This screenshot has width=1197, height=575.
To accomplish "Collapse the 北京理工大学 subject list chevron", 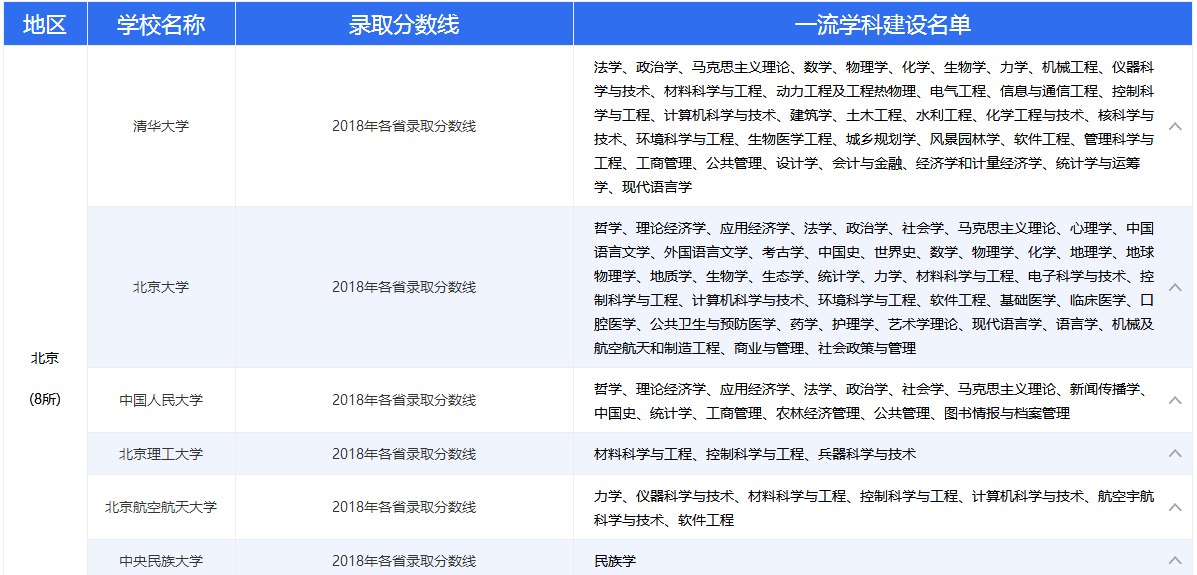I will pyautogui.click(x=1176, y=454).
